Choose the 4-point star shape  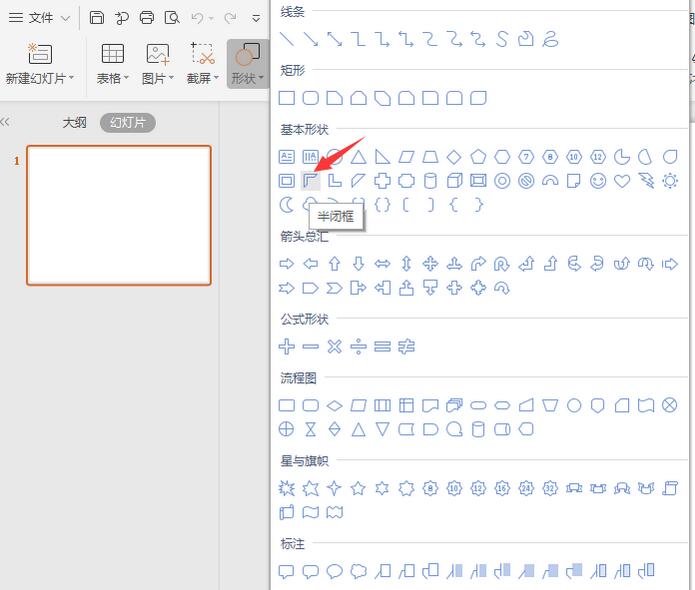point(334,488)
